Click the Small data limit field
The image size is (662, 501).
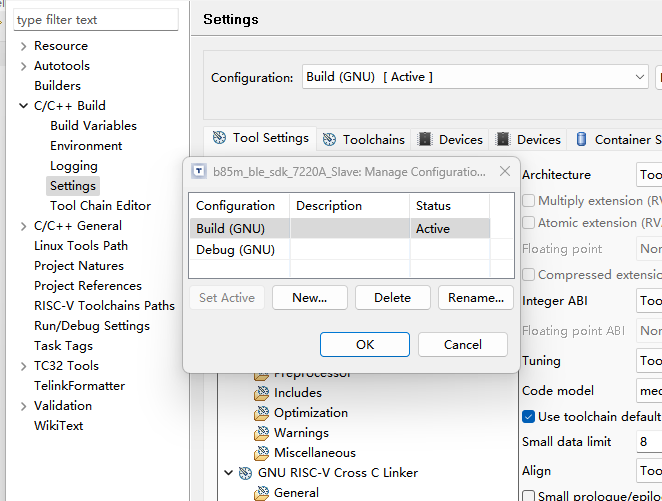point(649,441)
